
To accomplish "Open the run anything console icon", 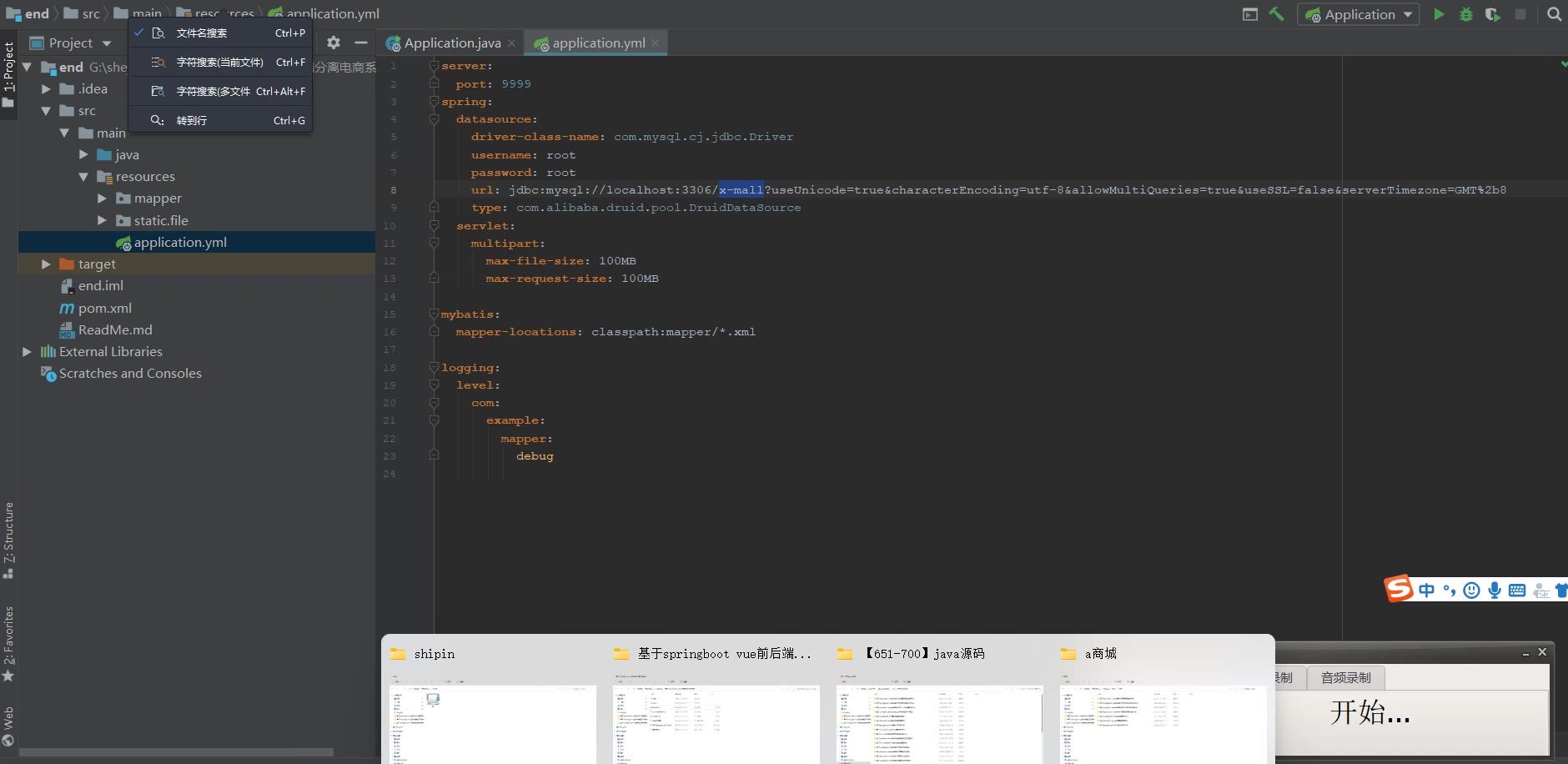I will [1249, 14].
